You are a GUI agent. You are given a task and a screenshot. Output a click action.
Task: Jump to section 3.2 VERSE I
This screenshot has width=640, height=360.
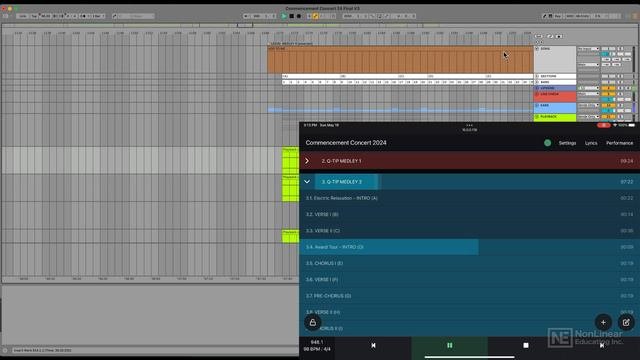click(469, 214)
